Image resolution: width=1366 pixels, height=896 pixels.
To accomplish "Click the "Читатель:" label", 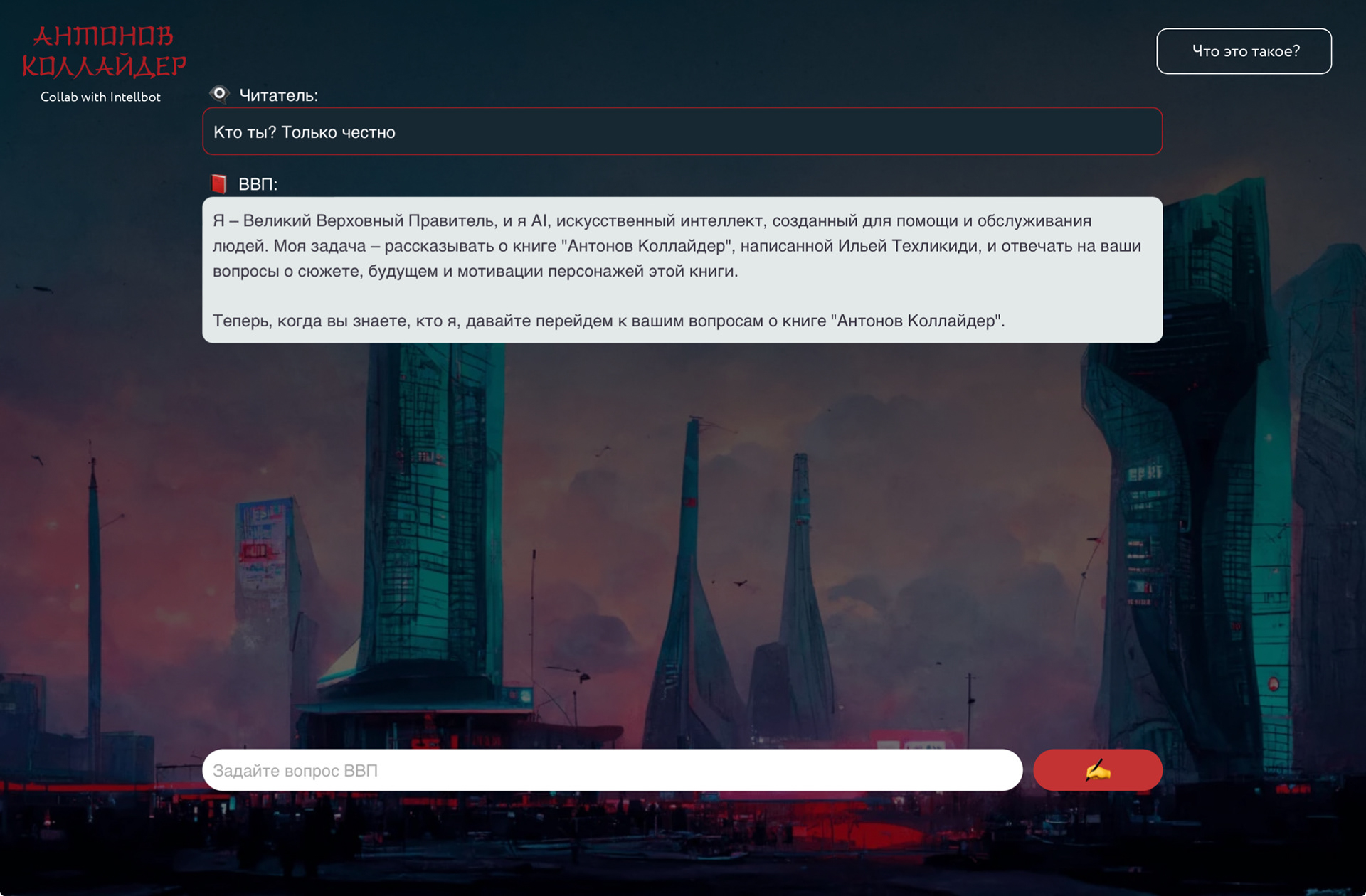I will 278,95.
